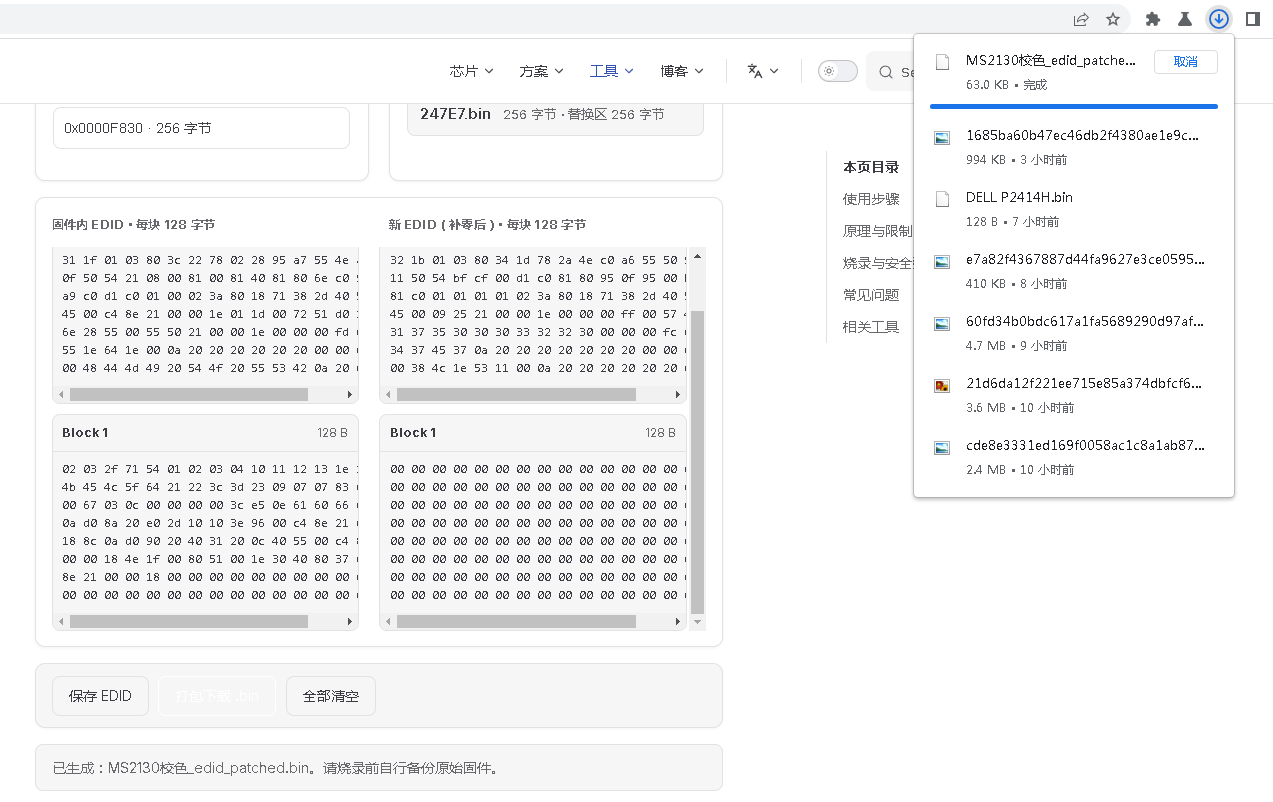
Task: Open the 博客 navigation dropdown
Action: coord(681,71)
